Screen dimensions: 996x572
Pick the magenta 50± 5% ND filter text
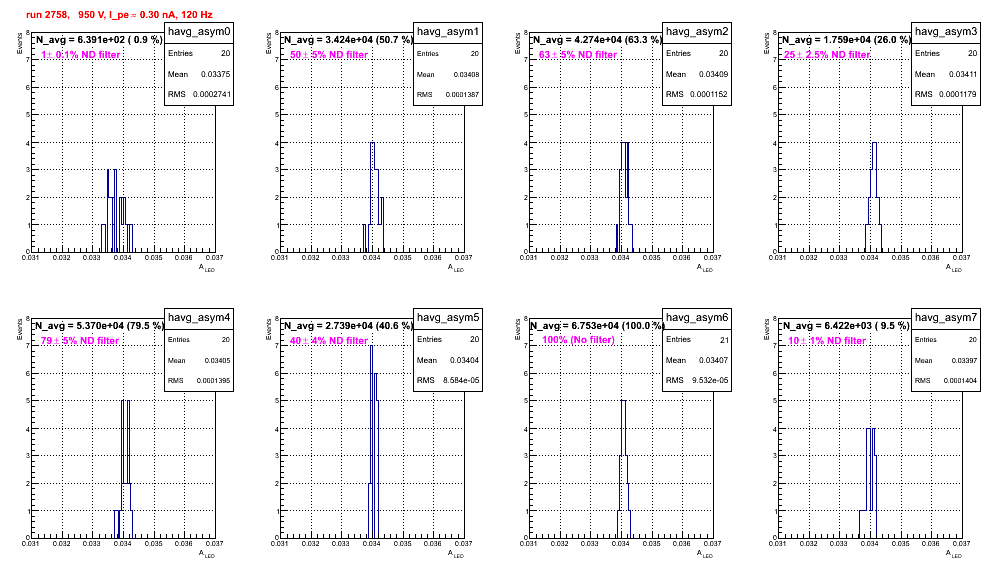[329, 55]
